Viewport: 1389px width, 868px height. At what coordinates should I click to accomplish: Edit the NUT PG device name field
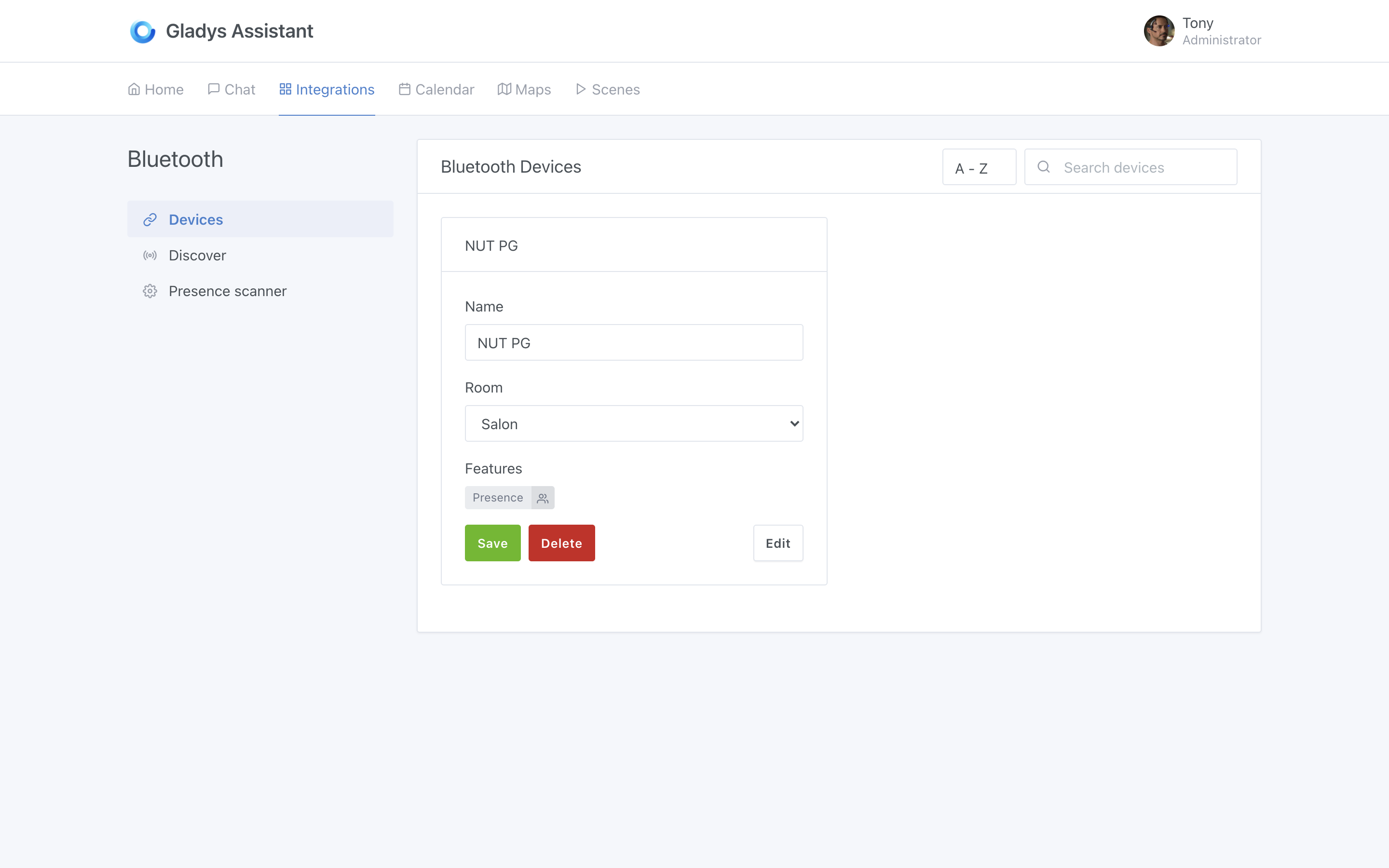click(x=634, y=343)
